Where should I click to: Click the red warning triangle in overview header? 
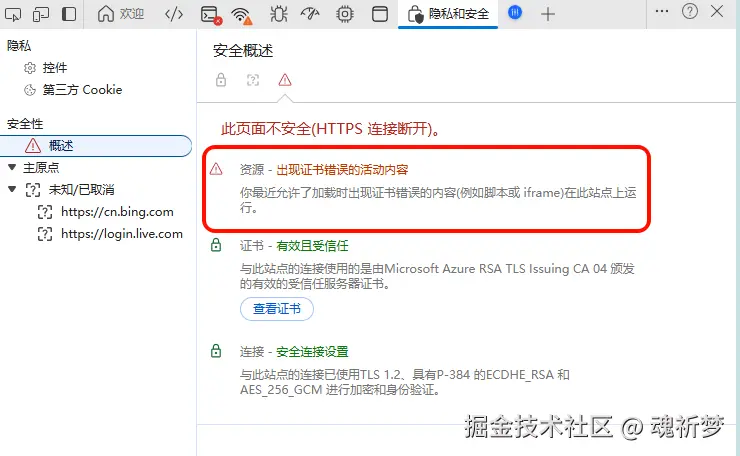285,80
